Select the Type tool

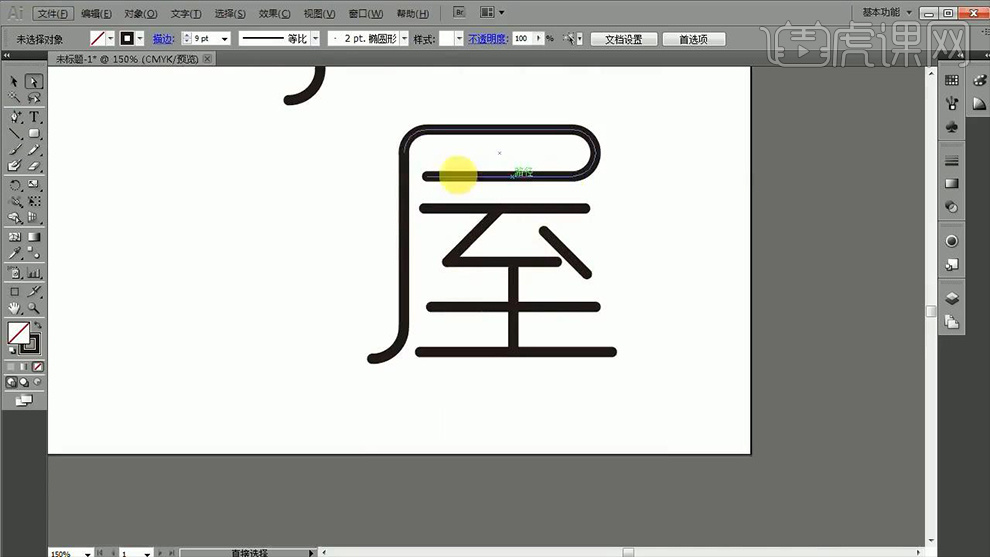34,116
